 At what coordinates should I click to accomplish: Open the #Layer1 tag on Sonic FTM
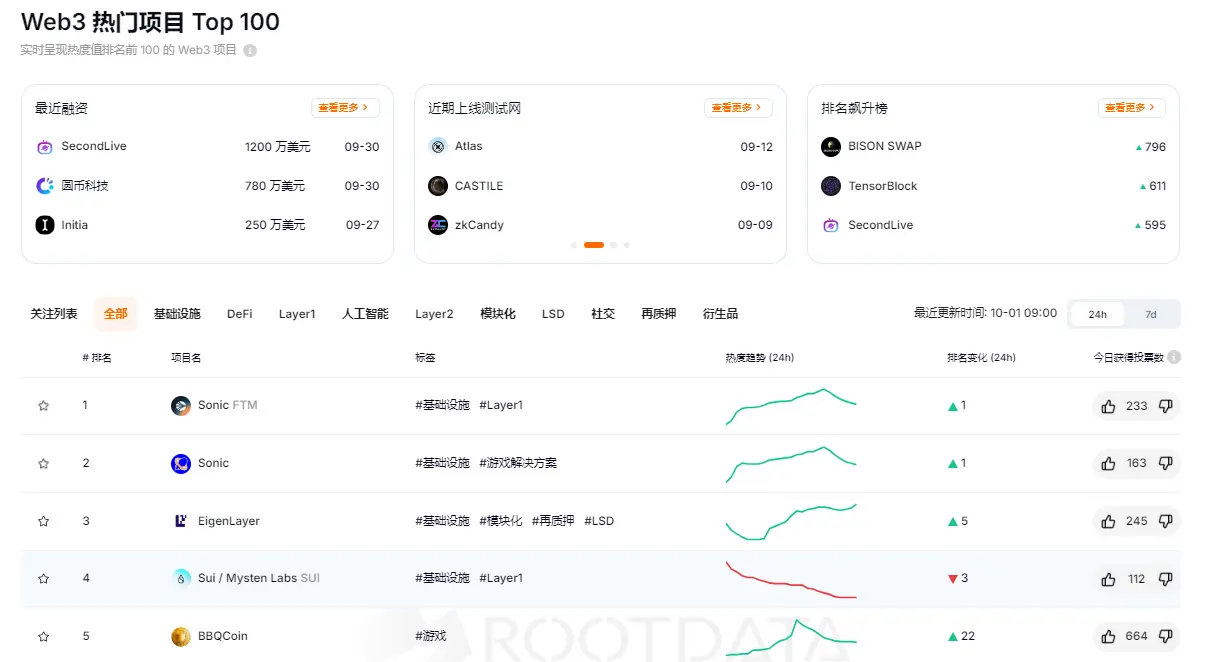pyautogui.click(x=501, y=405)
